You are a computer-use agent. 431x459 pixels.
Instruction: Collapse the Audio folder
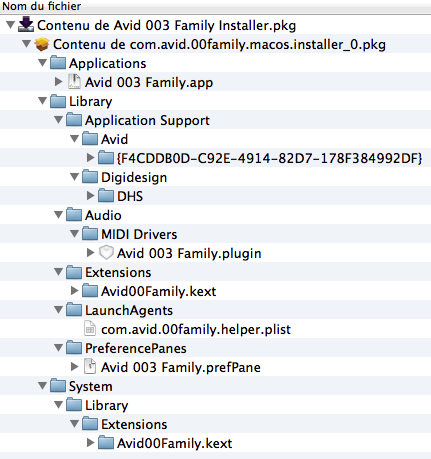point(59,215)
